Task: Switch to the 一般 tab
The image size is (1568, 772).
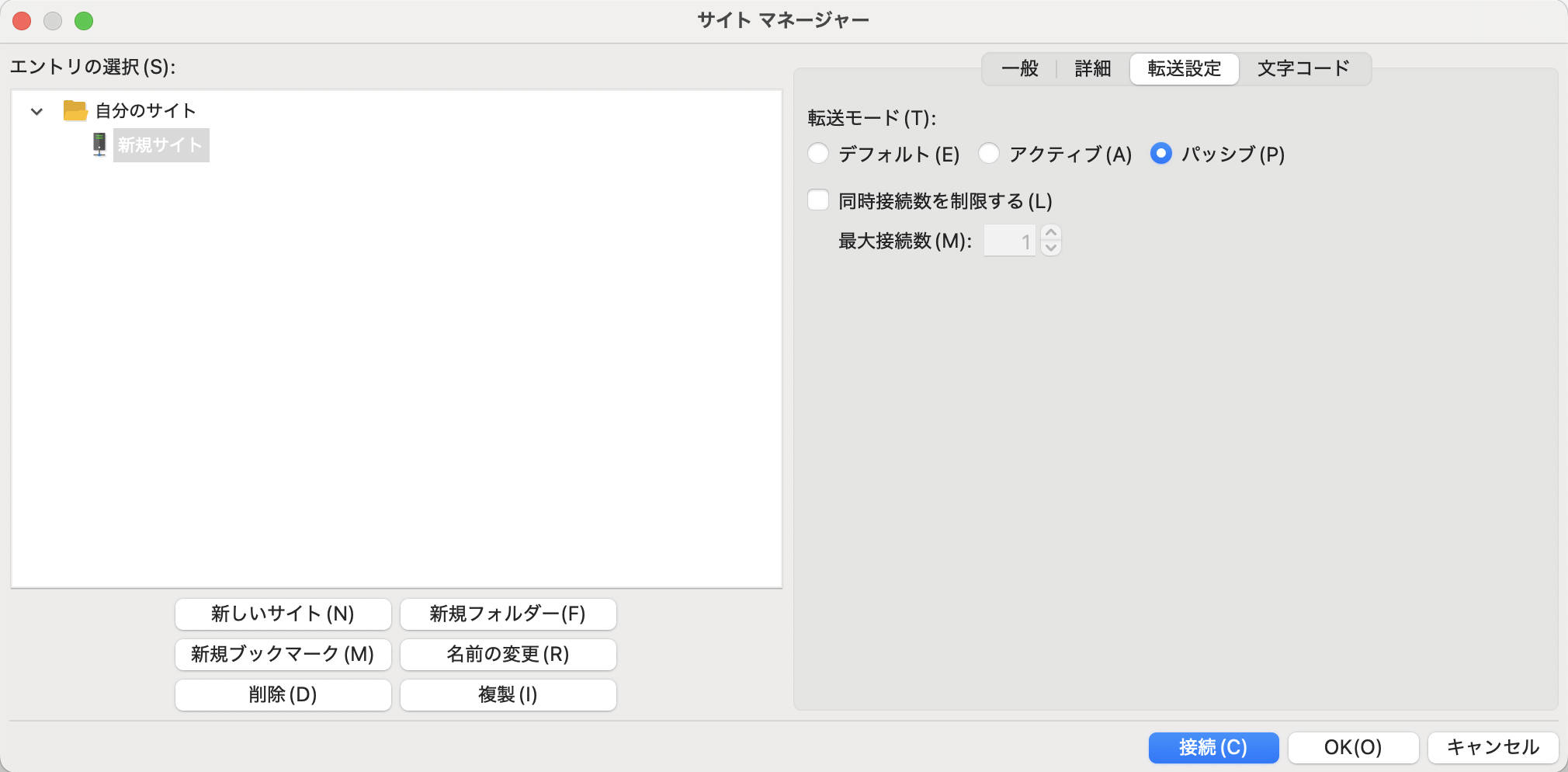Action: pos(1022,68)
